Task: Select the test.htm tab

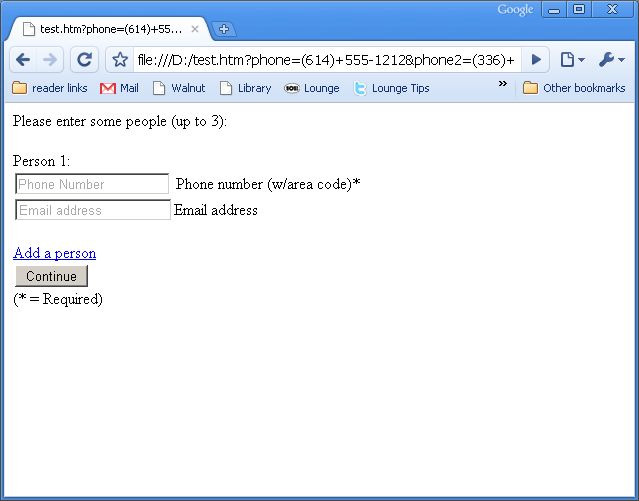Action: pyautogui.click(x=110, y=29)
